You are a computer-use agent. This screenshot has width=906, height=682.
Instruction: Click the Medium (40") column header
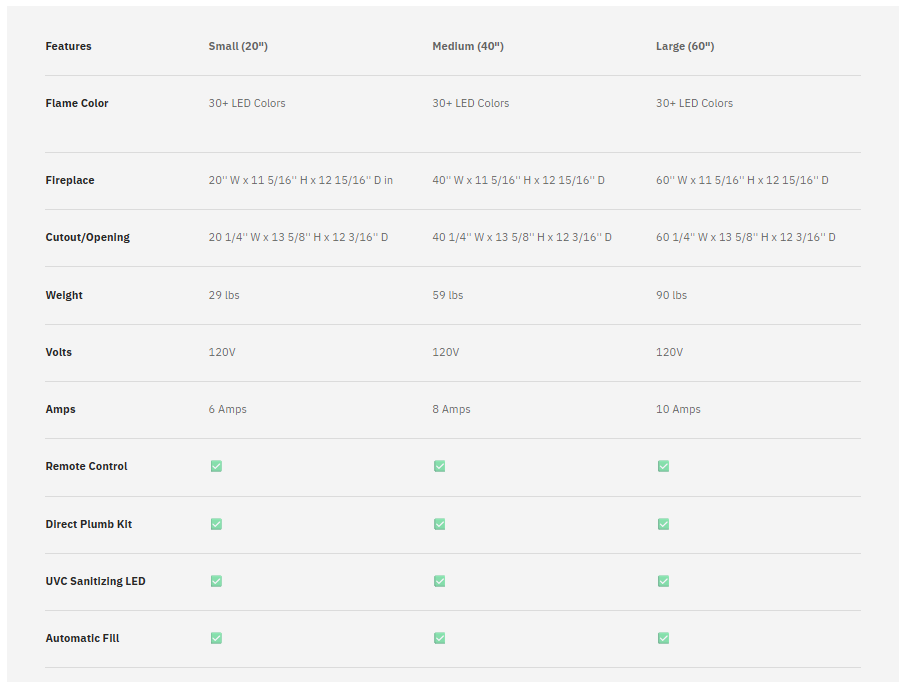(x=468, y=46)
